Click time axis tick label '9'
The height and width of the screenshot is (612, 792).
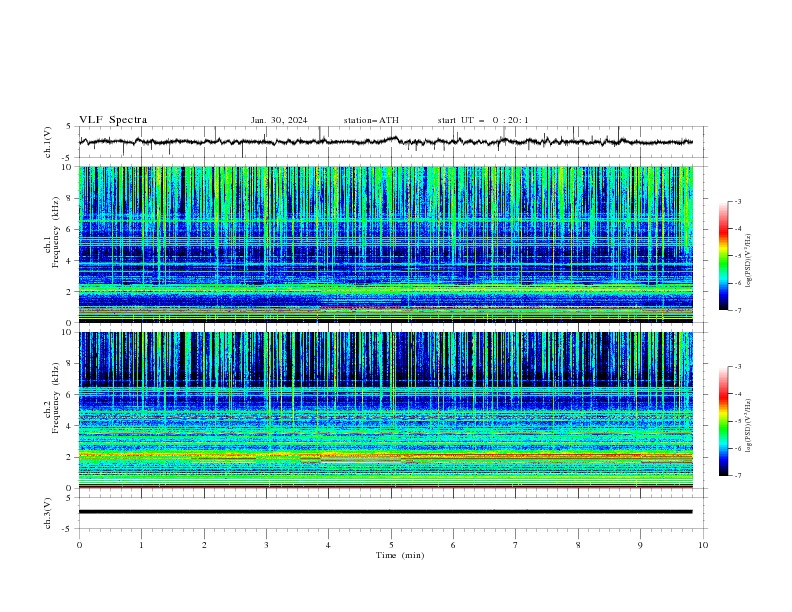pyautogui.click(x=640, y=545)
